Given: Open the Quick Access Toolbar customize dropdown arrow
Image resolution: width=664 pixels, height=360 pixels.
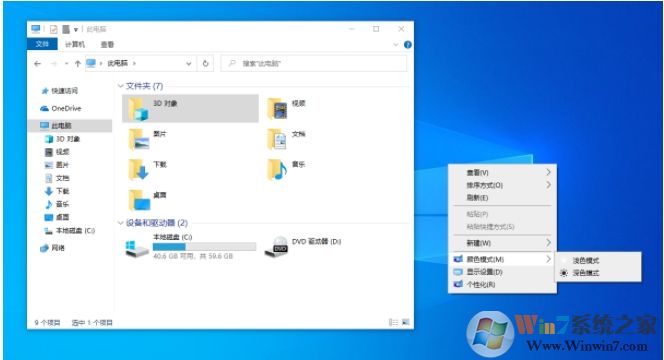Looking at the screenshot, I should coord(76,29).
